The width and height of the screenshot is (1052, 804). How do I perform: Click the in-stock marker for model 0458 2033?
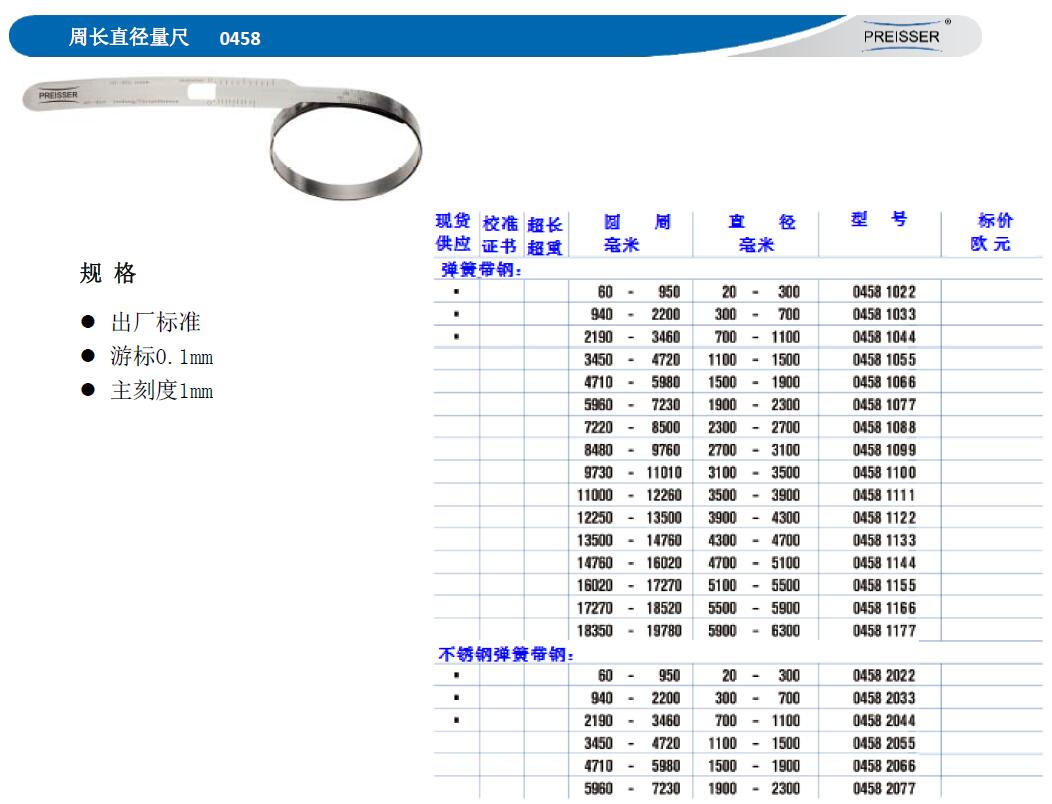point(456,698)
